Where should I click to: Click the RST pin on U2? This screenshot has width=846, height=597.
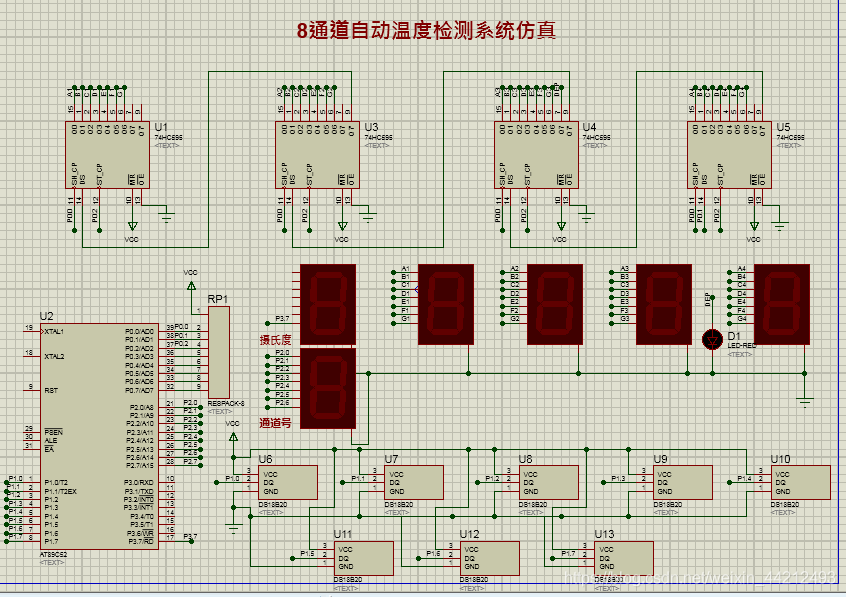[x=51, y=390]
